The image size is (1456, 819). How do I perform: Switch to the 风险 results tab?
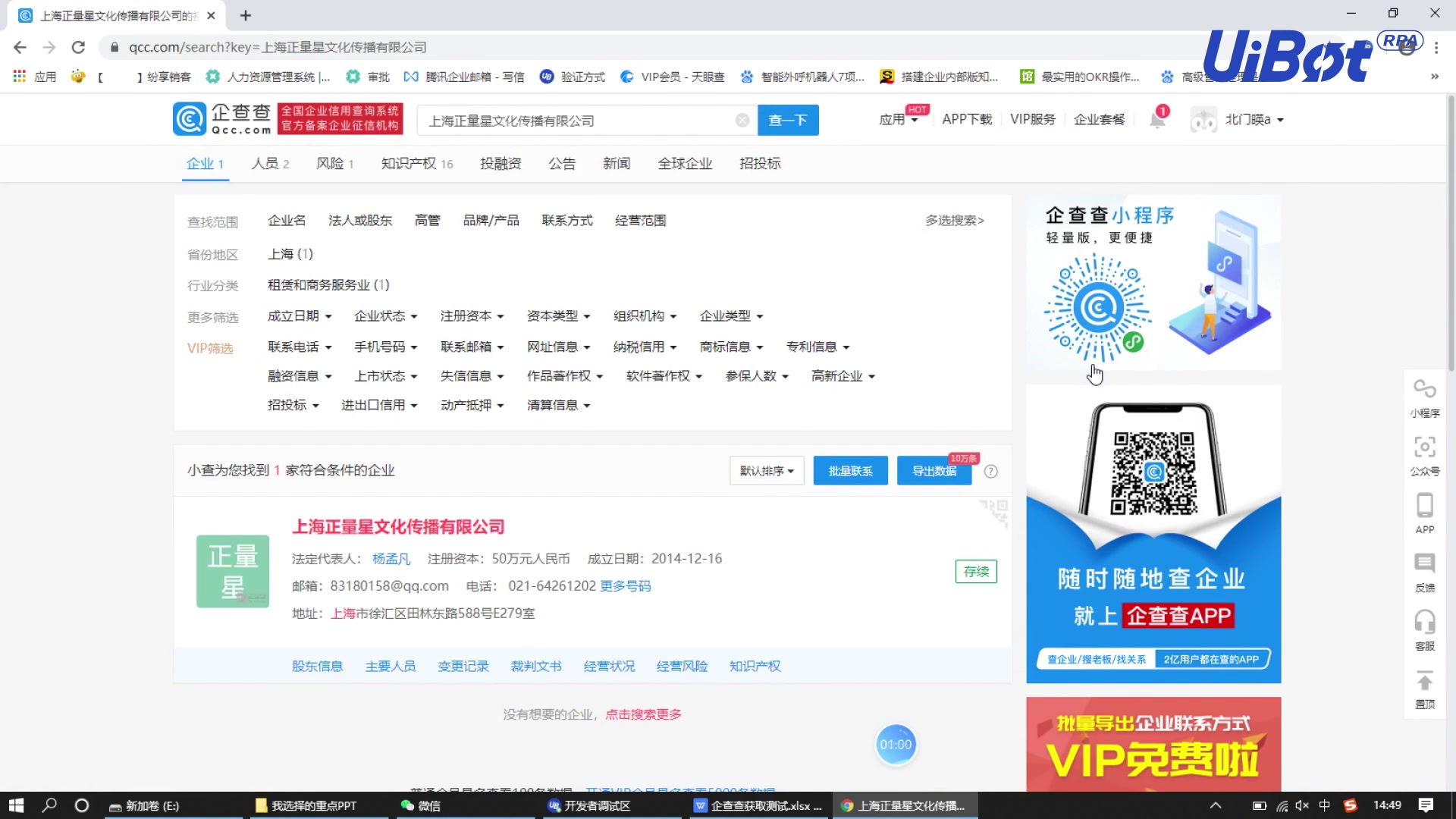[x=335, y=164]
